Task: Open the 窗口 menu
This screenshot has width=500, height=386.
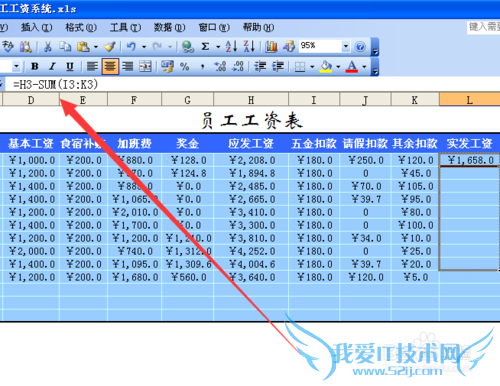Action: click(x=214, y=27)
